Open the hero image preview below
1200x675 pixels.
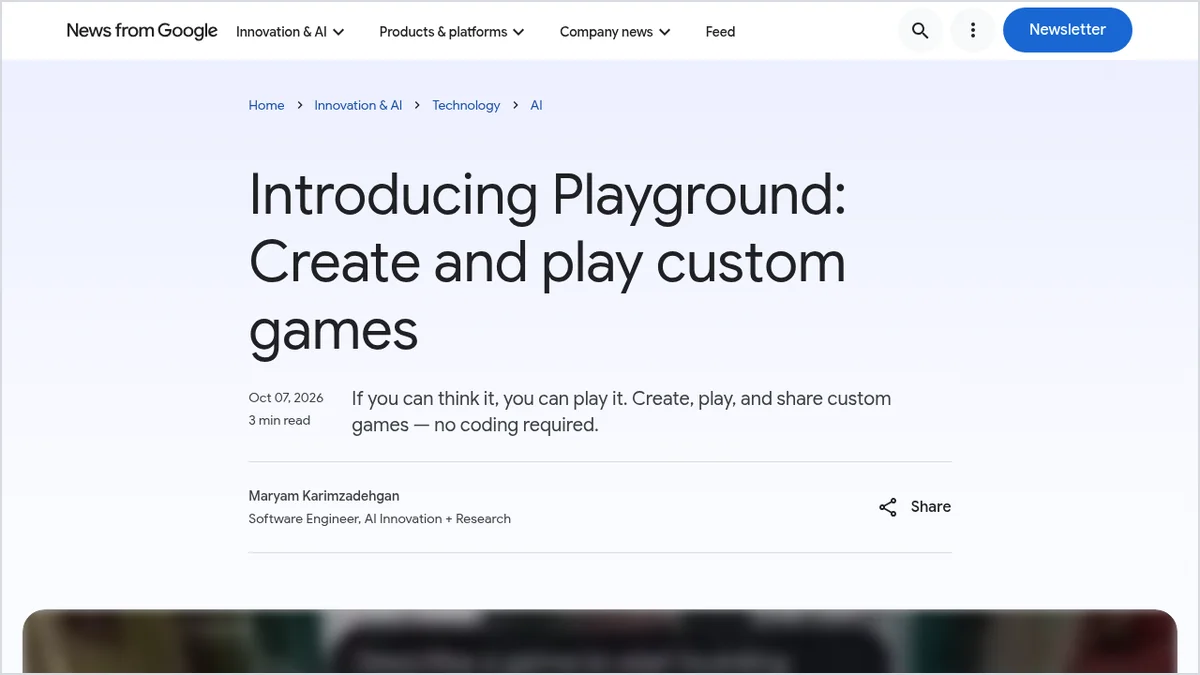(x=600, y=641)
